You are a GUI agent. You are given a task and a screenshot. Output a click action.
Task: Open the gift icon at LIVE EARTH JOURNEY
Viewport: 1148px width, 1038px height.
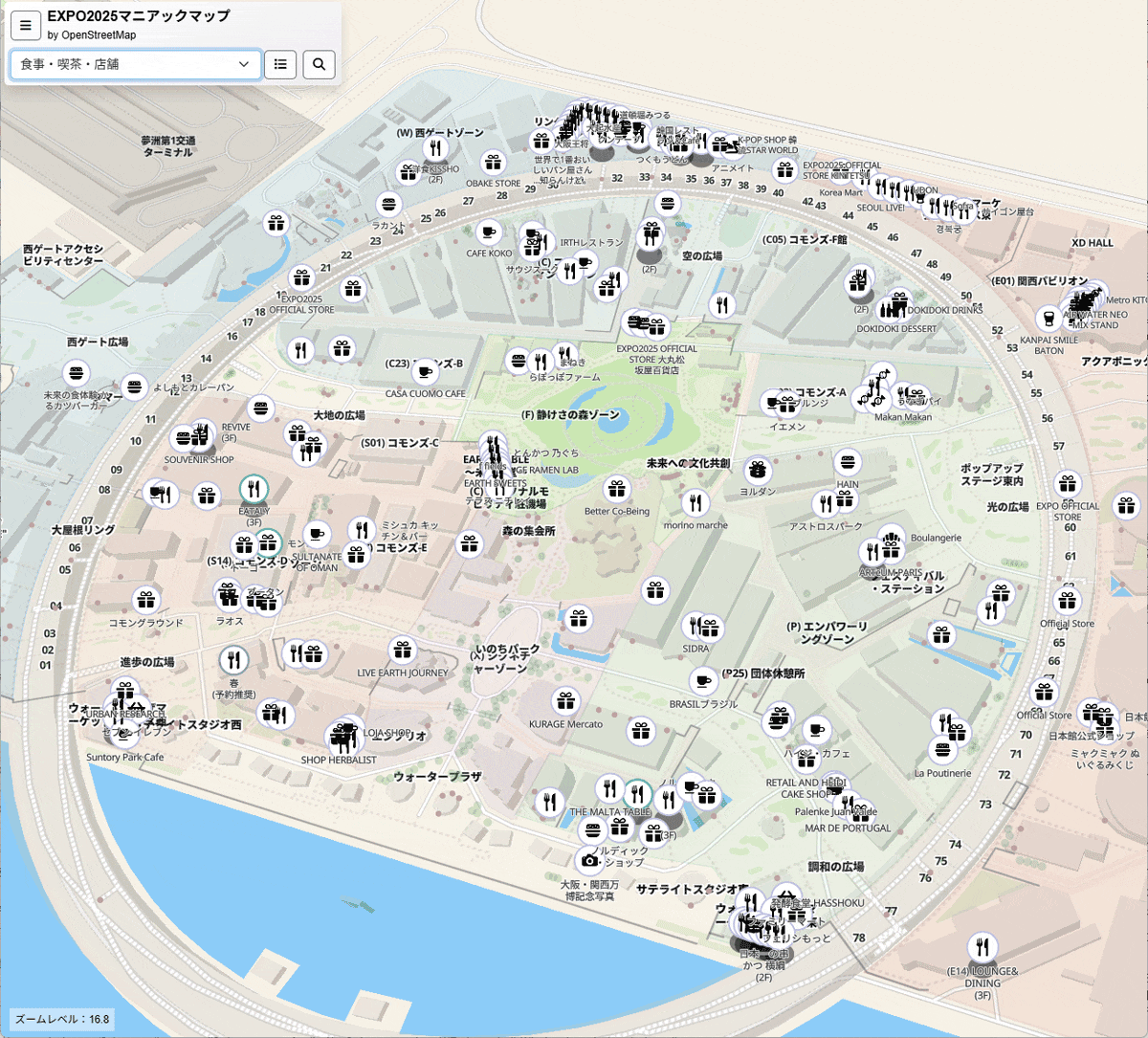(x=403, y=652)
